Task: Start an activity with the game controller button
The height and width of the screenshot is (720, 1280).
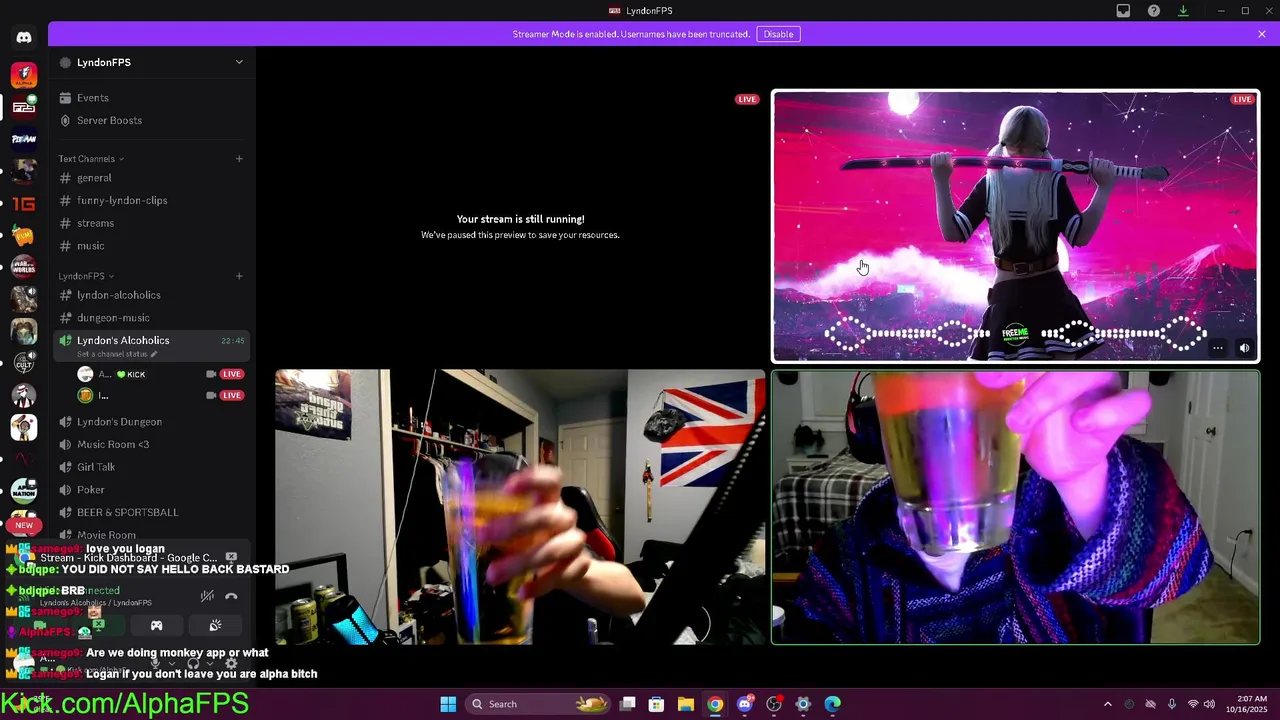Action: pos(156,626)
